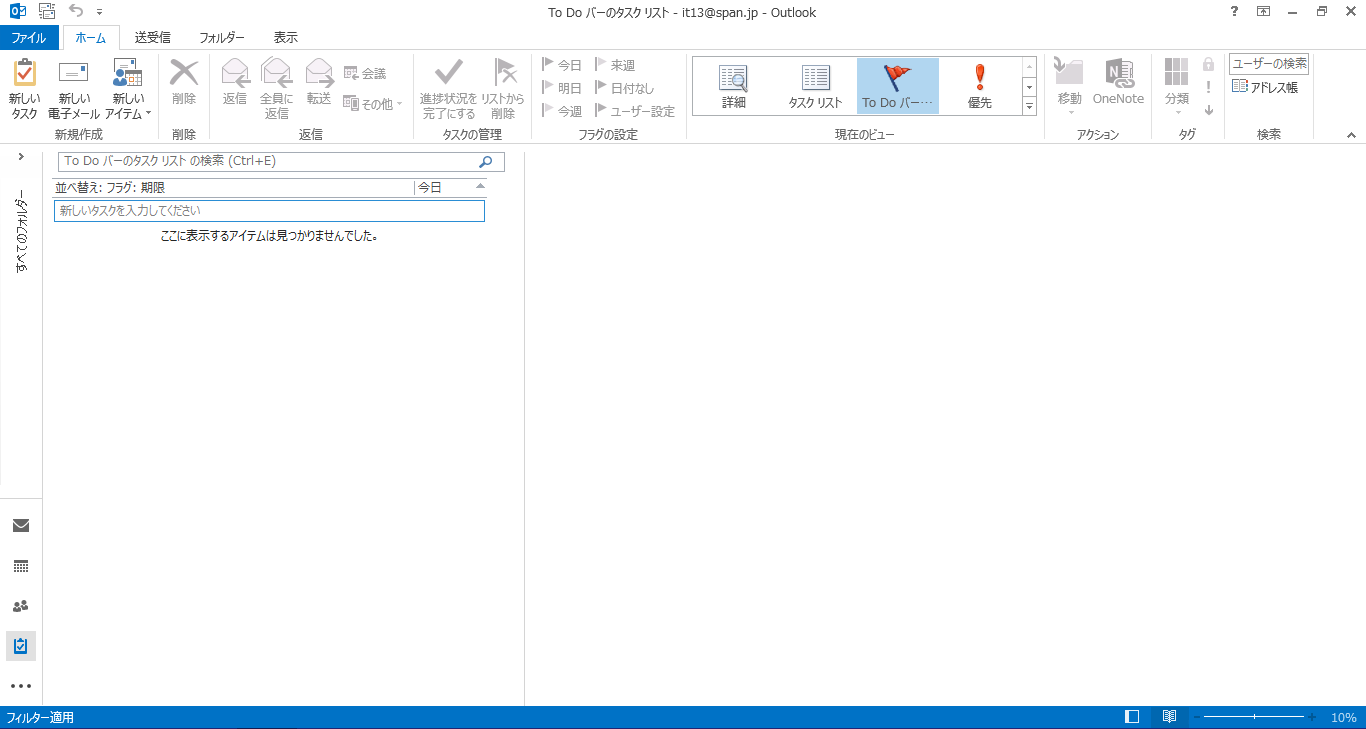Toggle sort order arrow in header

pyautogui.click(x=480, y=186)
